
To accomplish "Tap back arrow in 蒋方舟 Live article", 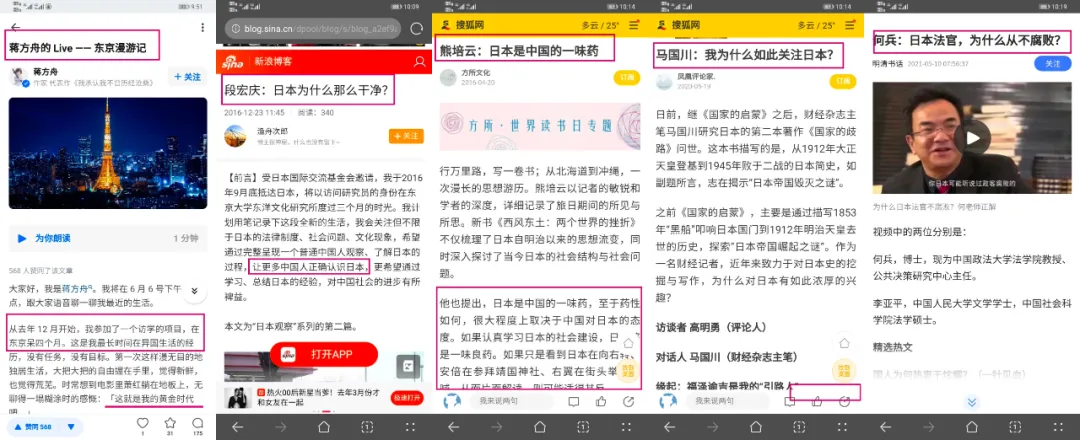I will click(14, 26).
